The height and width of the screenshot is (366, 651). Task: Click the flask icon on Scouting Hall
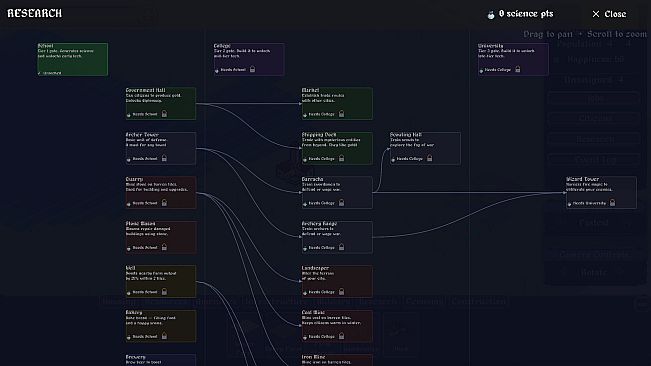[393, 159]
